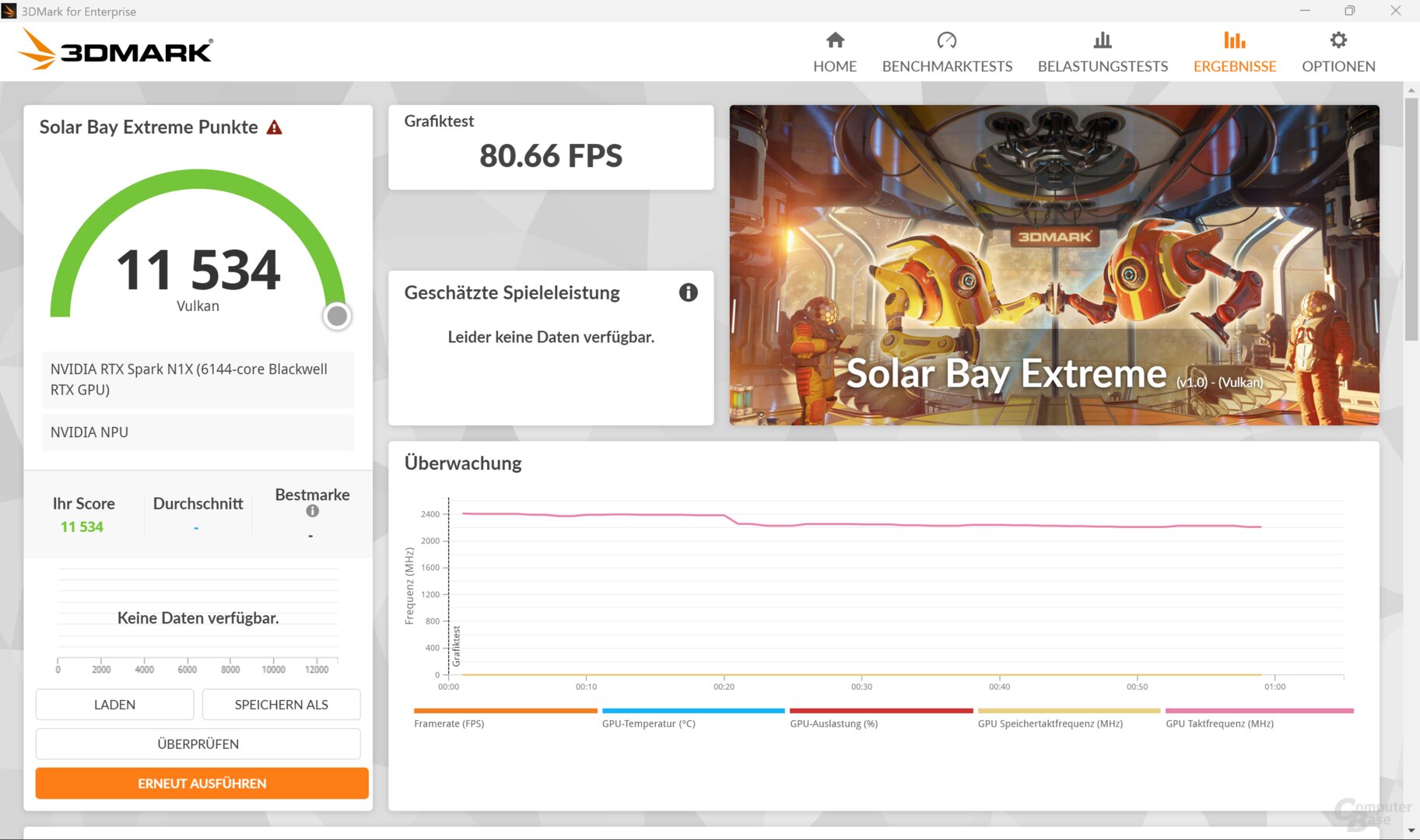Image resolution: width=1420 pixels, height=840 pixels.
Task: Click the Optionen gear icon
Action: coord(1338,40)
